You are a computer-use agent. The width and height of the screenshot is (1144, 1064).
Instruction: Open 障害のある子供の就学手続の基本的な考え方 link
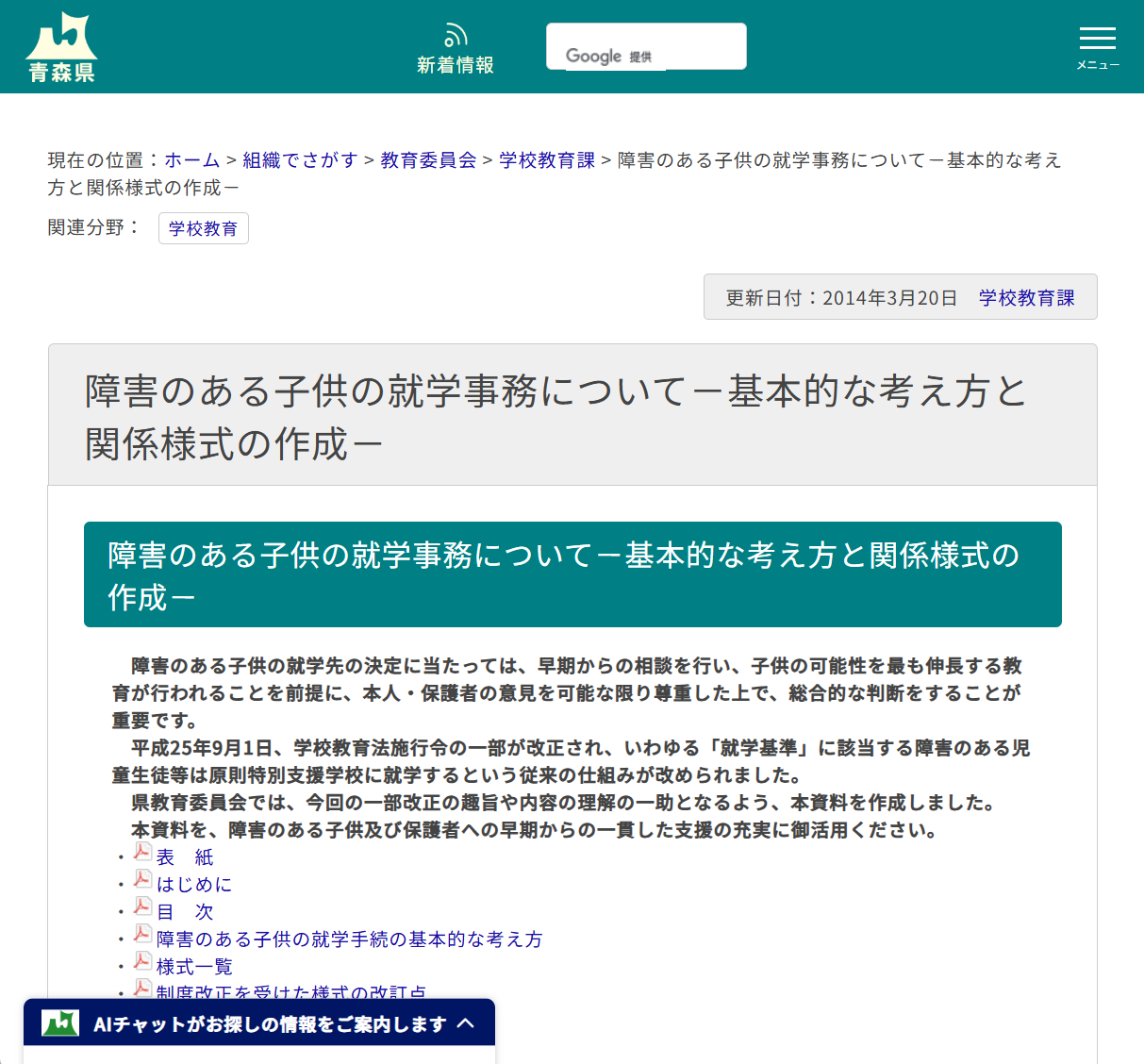click(349, 939)
